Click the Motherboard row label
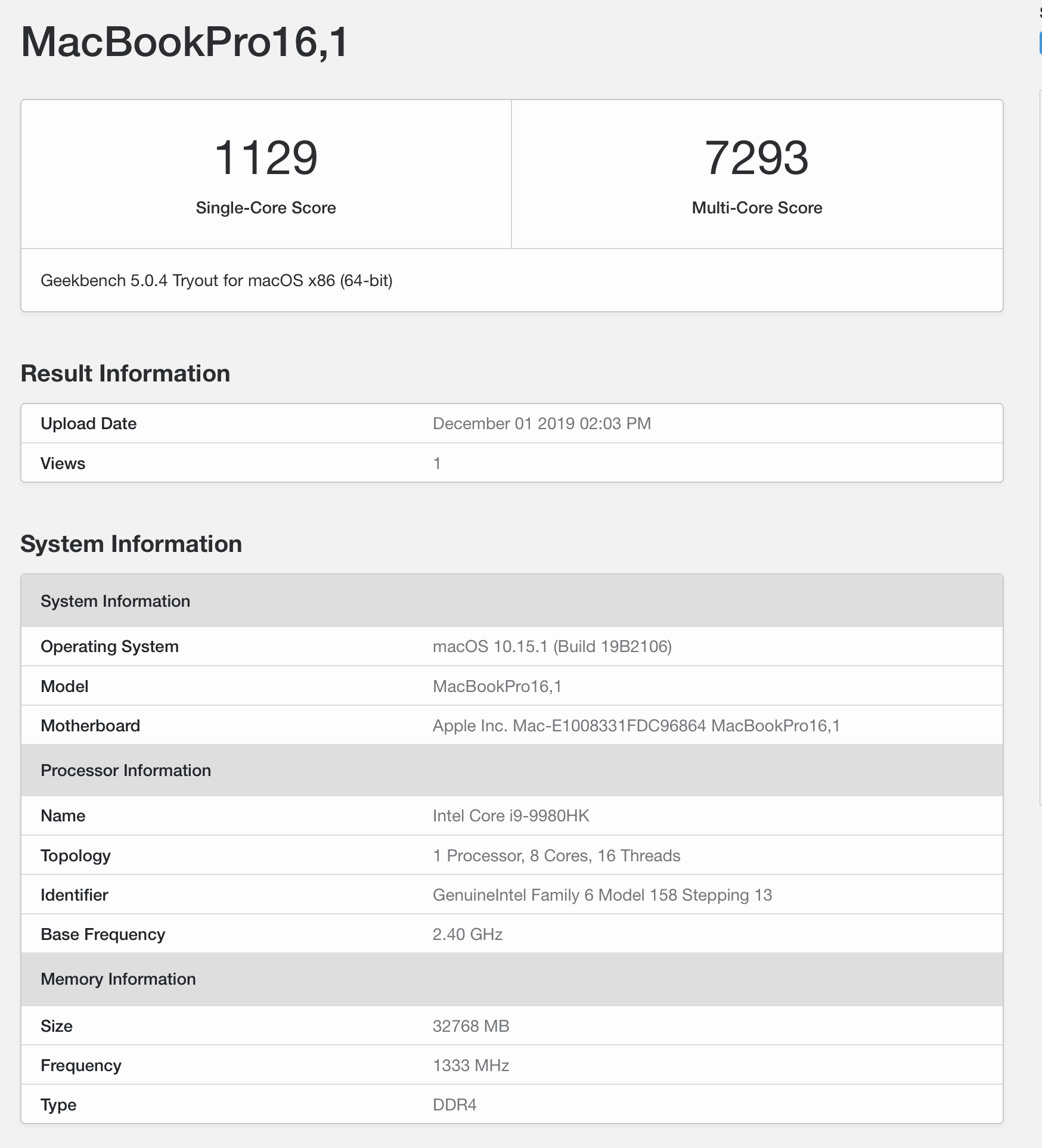This screenshot has height=1148, width=1042. pyautogui.click(x=90, y=725)
